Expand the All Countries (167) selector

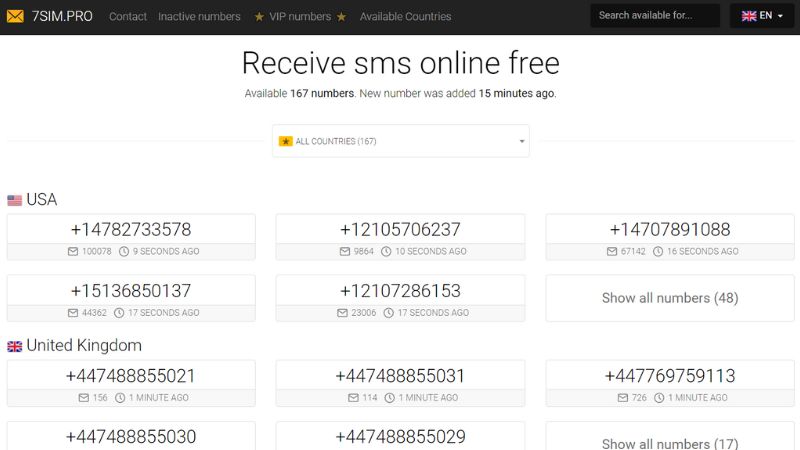(400, 141)
